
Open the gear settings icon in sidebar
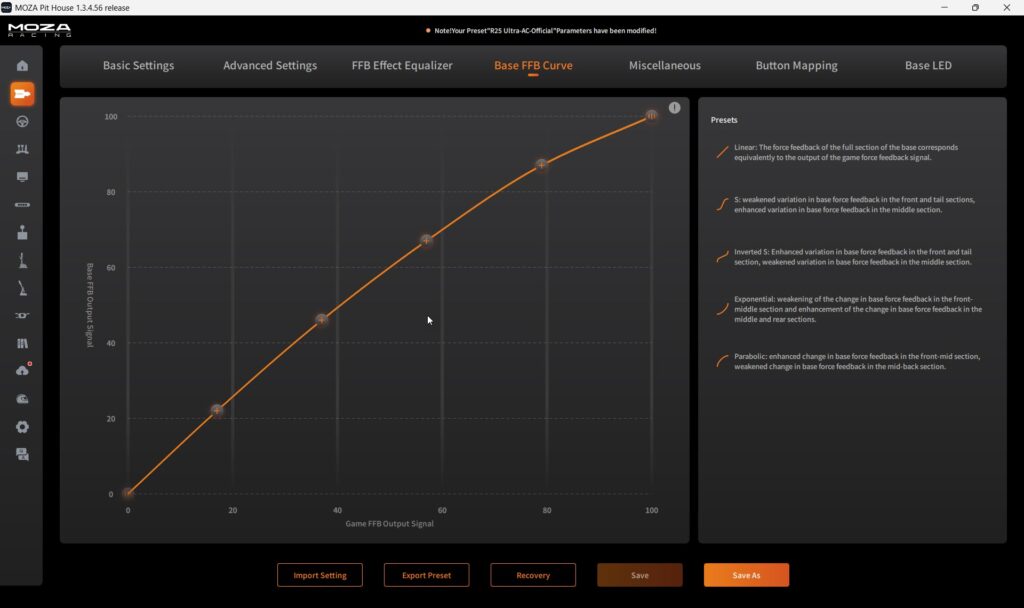[22, 426]
